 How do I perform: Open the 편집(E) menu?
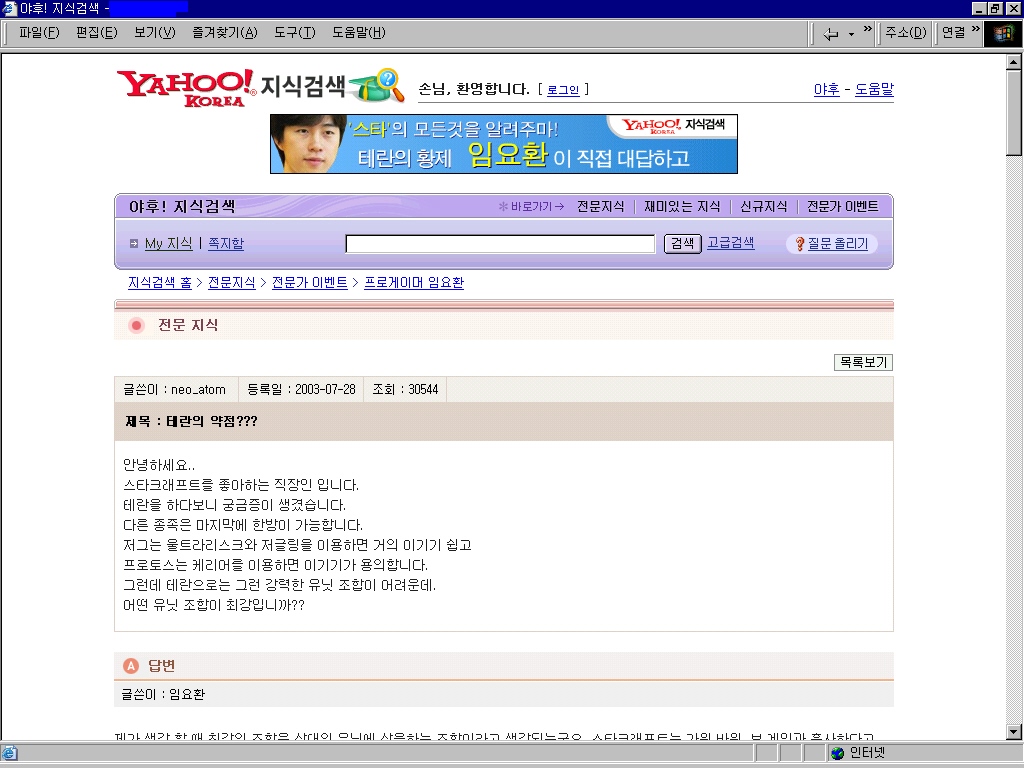97,33
